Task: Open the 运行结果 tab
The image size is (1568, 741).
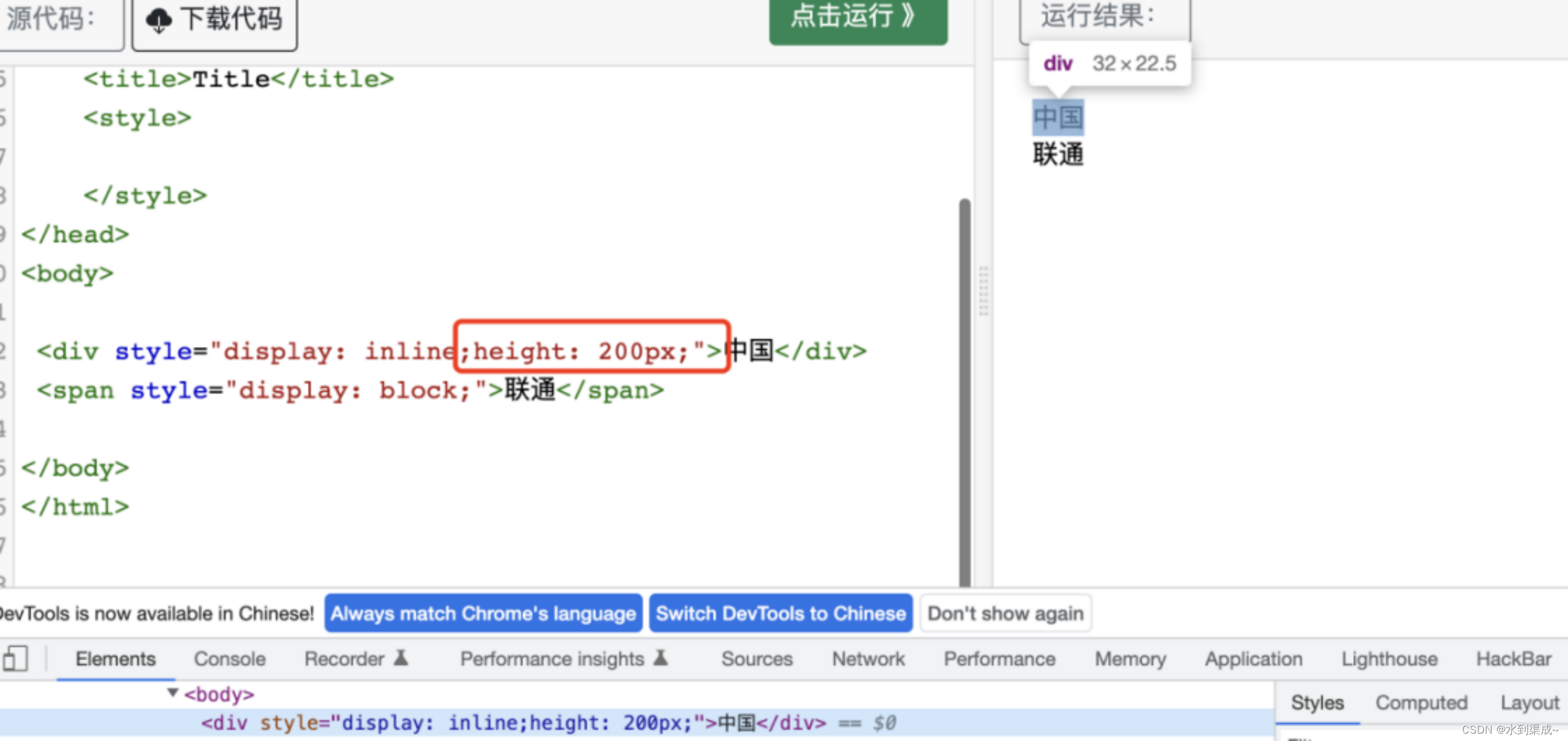Action: click(1104, 20)
